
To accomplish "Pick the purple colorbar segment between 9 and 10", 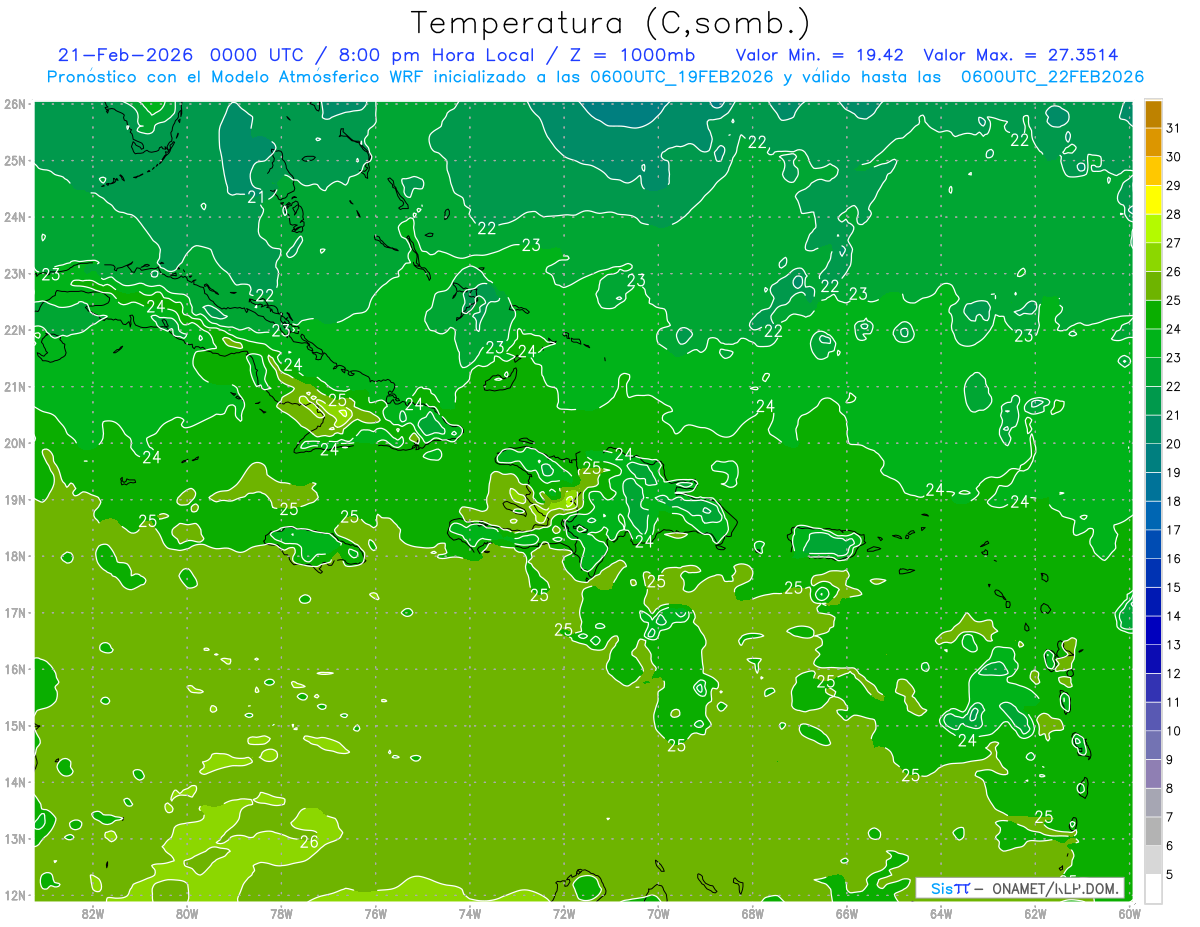I will pos(1153,745).
